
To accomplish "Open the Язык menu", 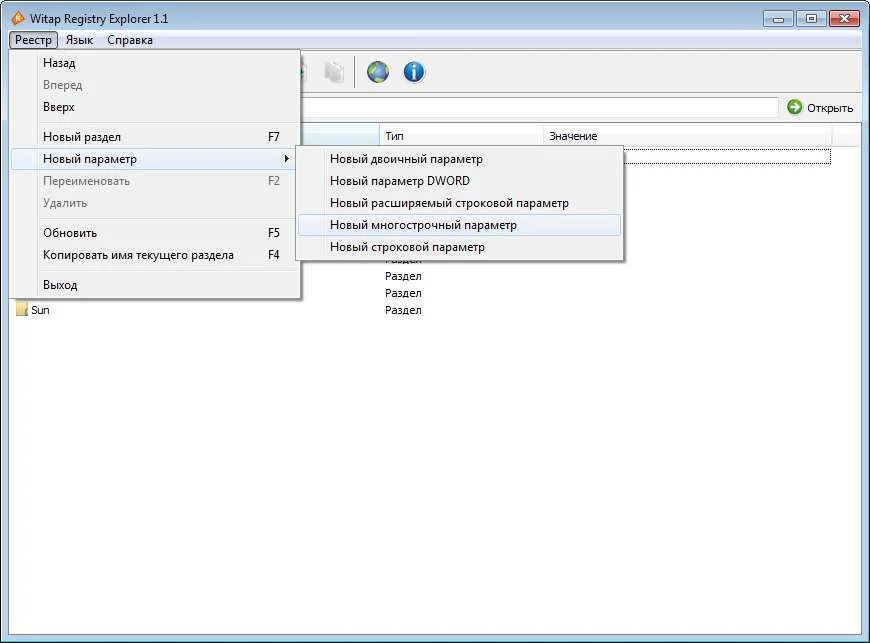I will pyautogui.click(x=79, y=40).
